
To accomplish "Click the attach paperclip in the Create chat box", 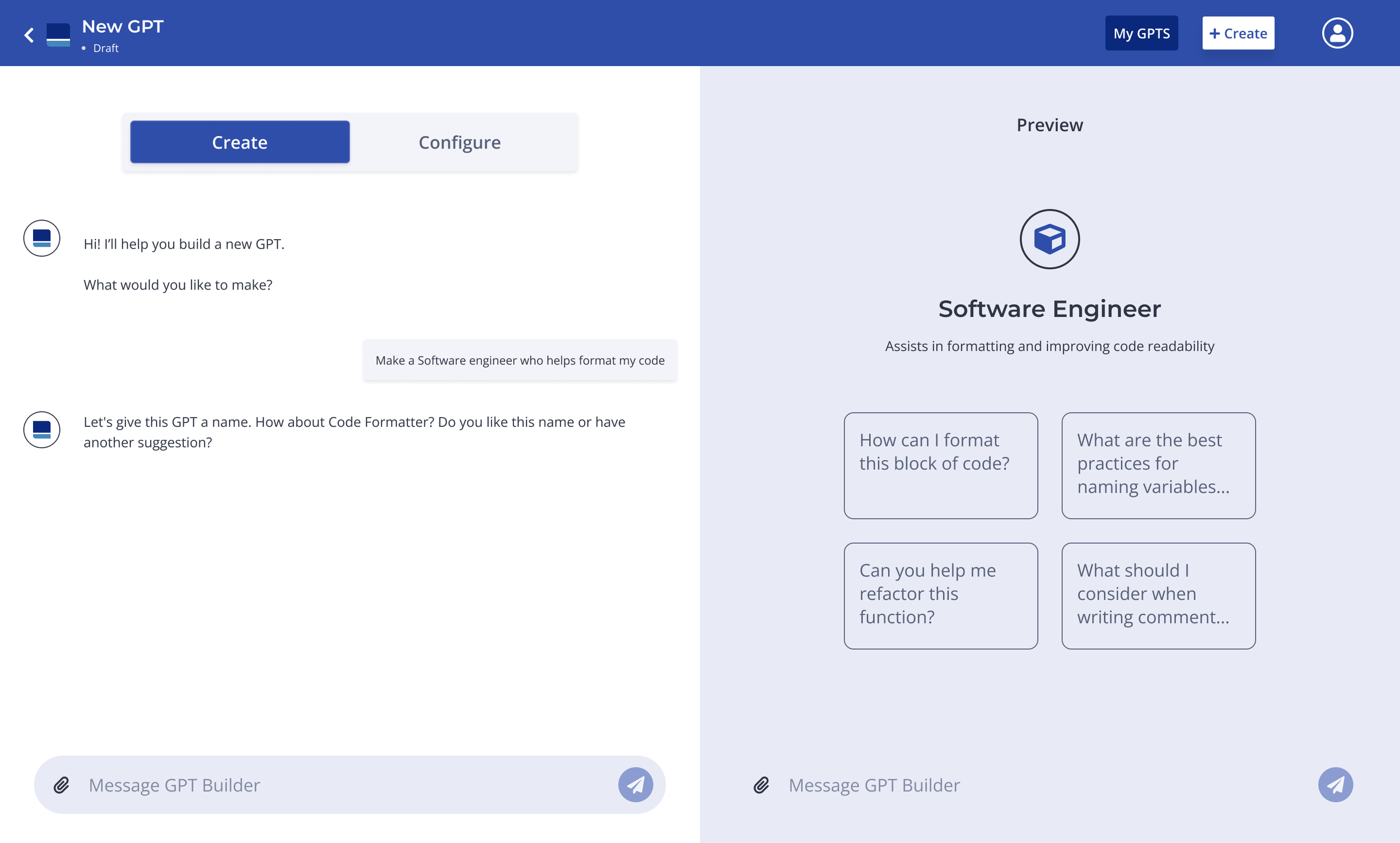I will click(62, 785).
